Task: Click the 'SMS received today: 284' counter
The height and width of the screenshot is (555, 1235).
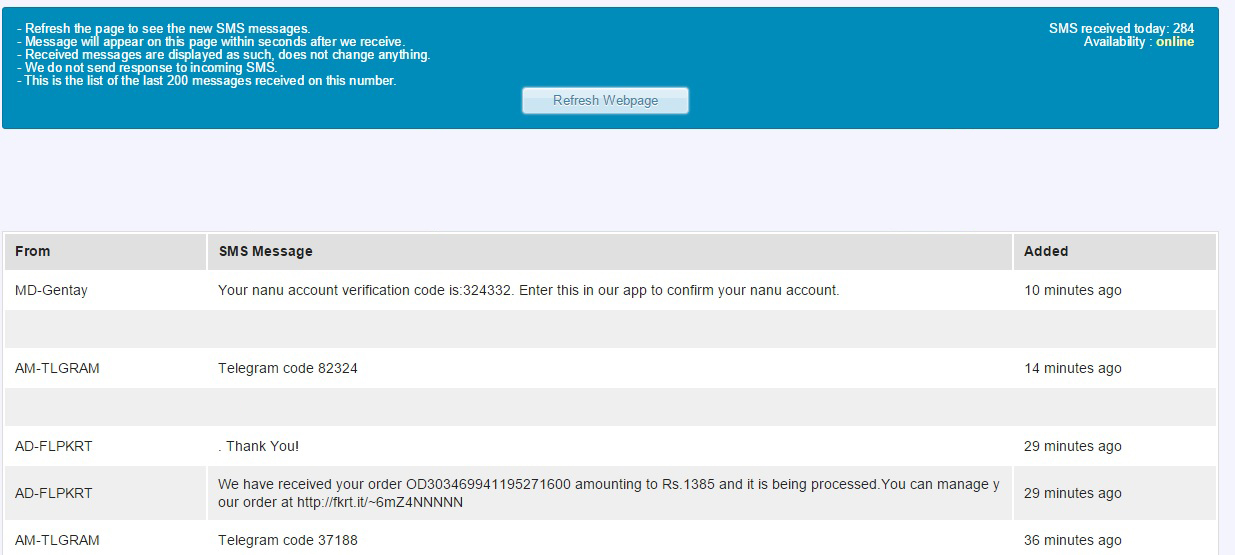Action: 1121,29
